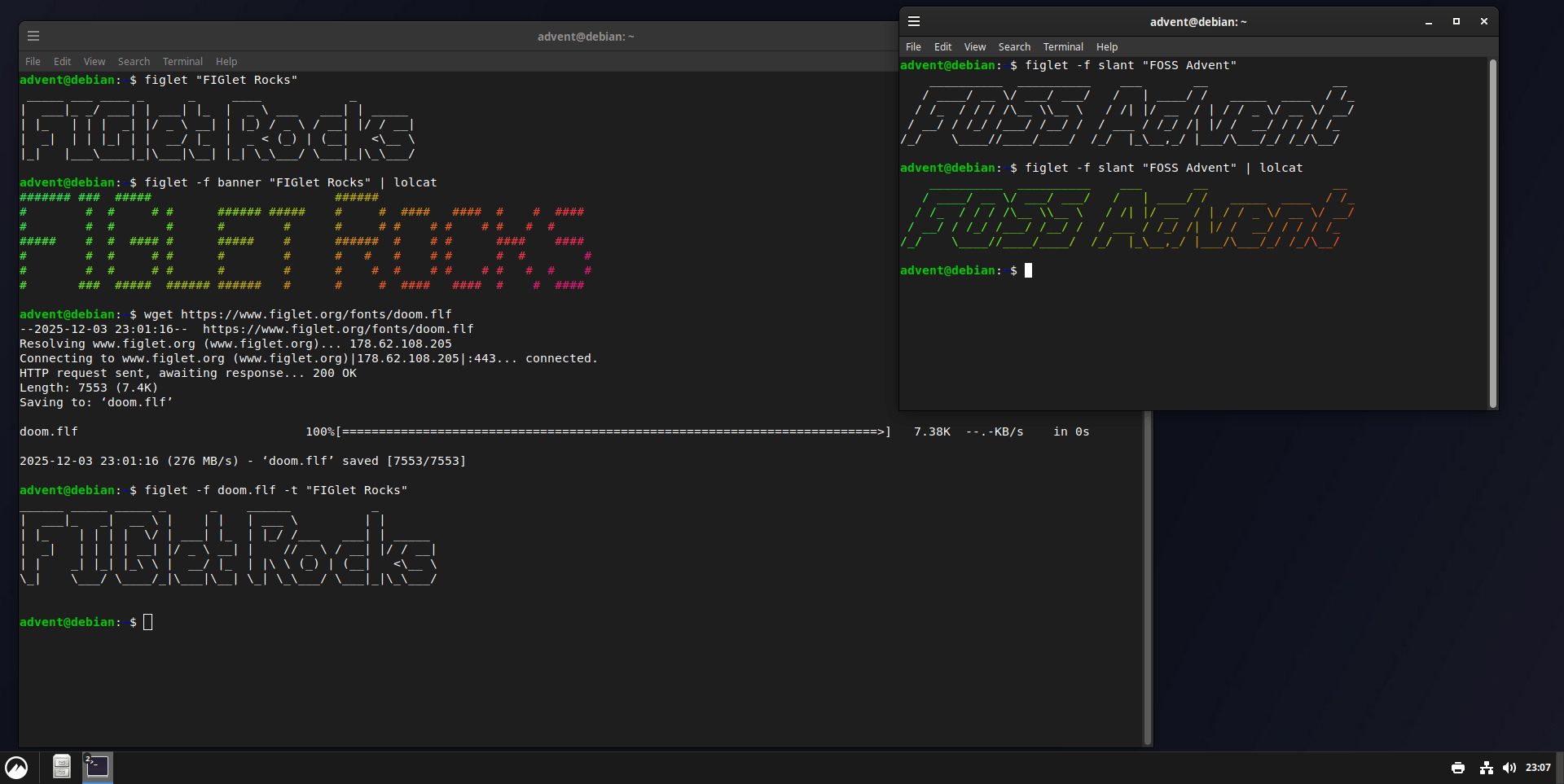Open Edit menu in front terminal
The image size is (1564, 784).
(942, 47)
